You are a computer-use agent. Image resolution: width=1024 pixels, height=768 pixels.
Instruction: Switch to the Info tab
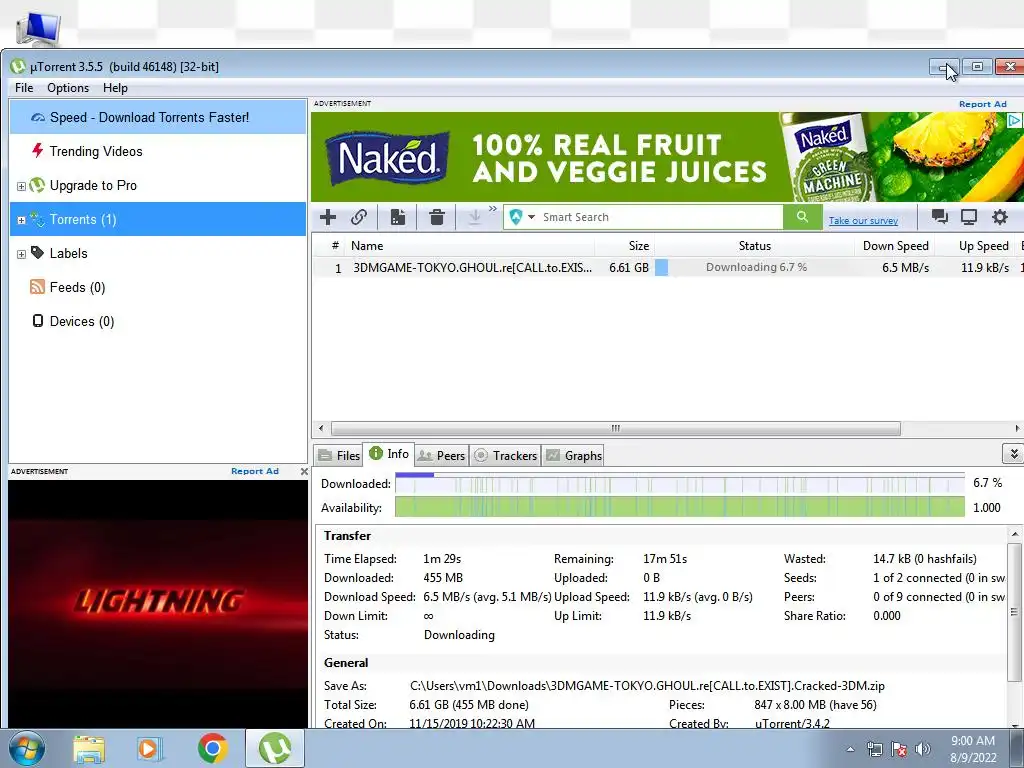tap(389, 454)
